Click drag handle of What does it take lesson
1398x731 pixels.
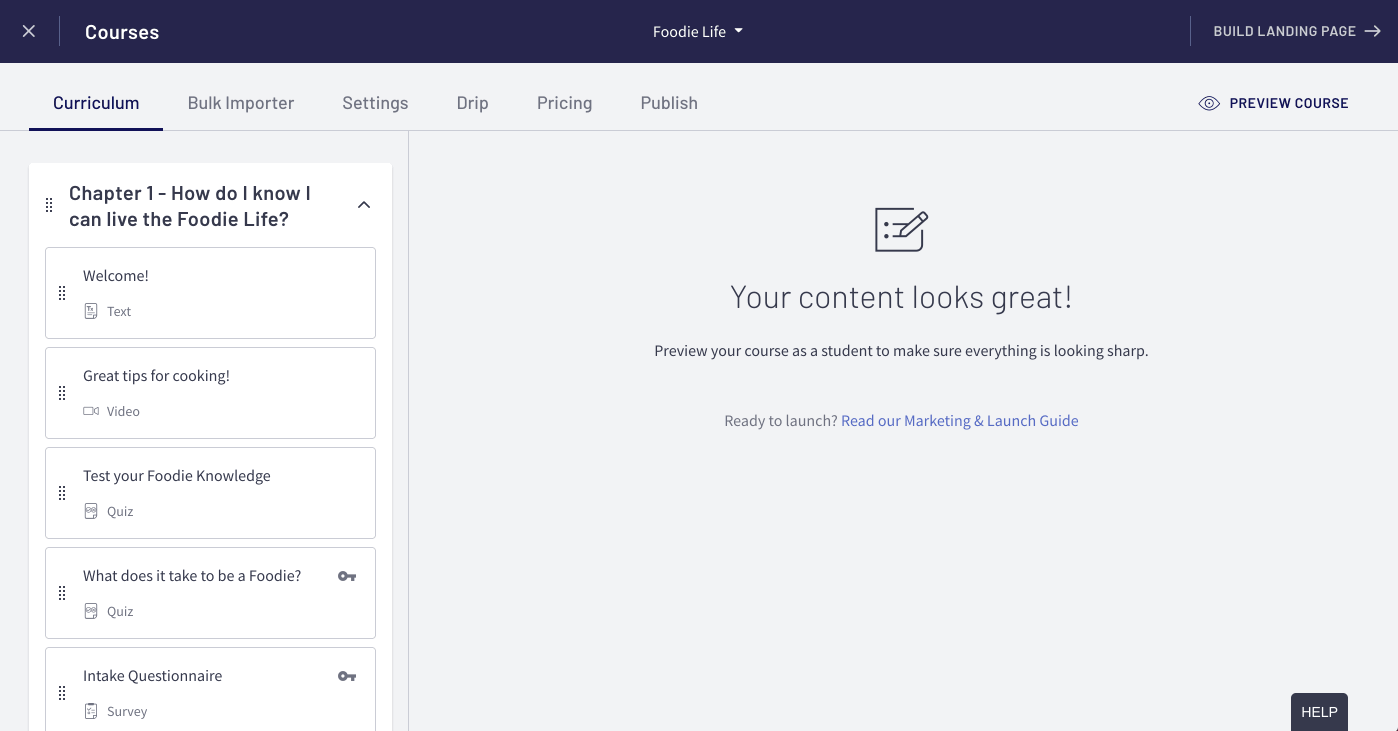tap(62, 593)
